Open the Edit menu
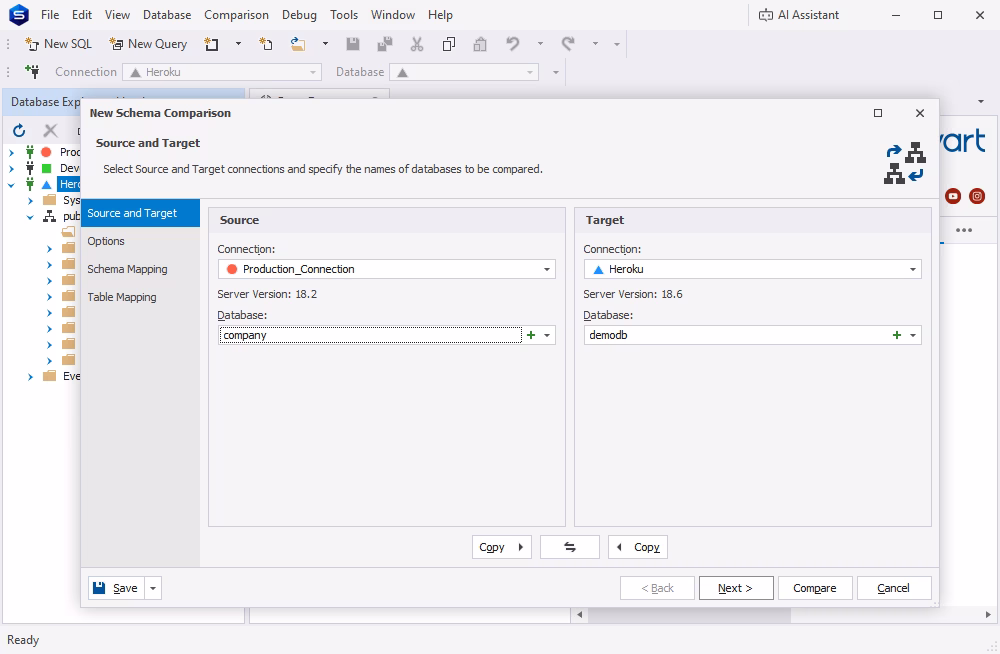The height and width of the screenshot is (654, 1000). (82, 15)
